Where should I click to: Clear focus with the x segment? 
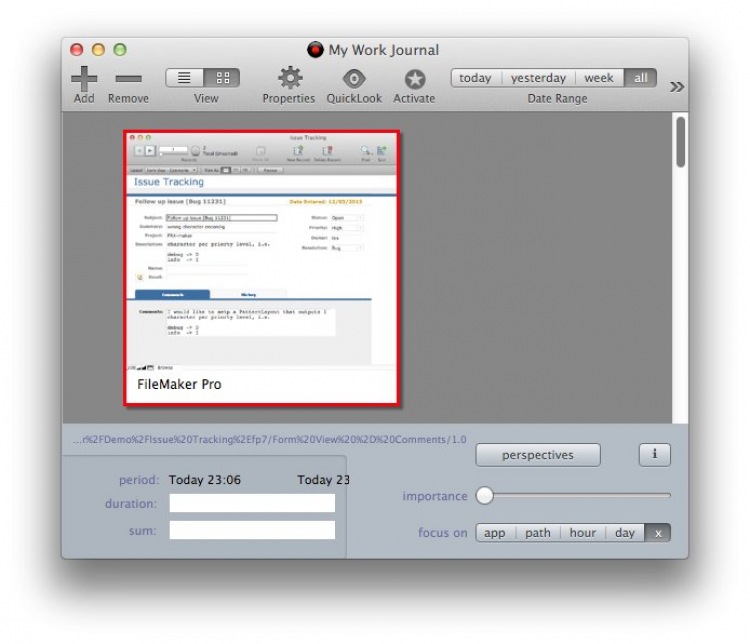[x=658, y=533]
